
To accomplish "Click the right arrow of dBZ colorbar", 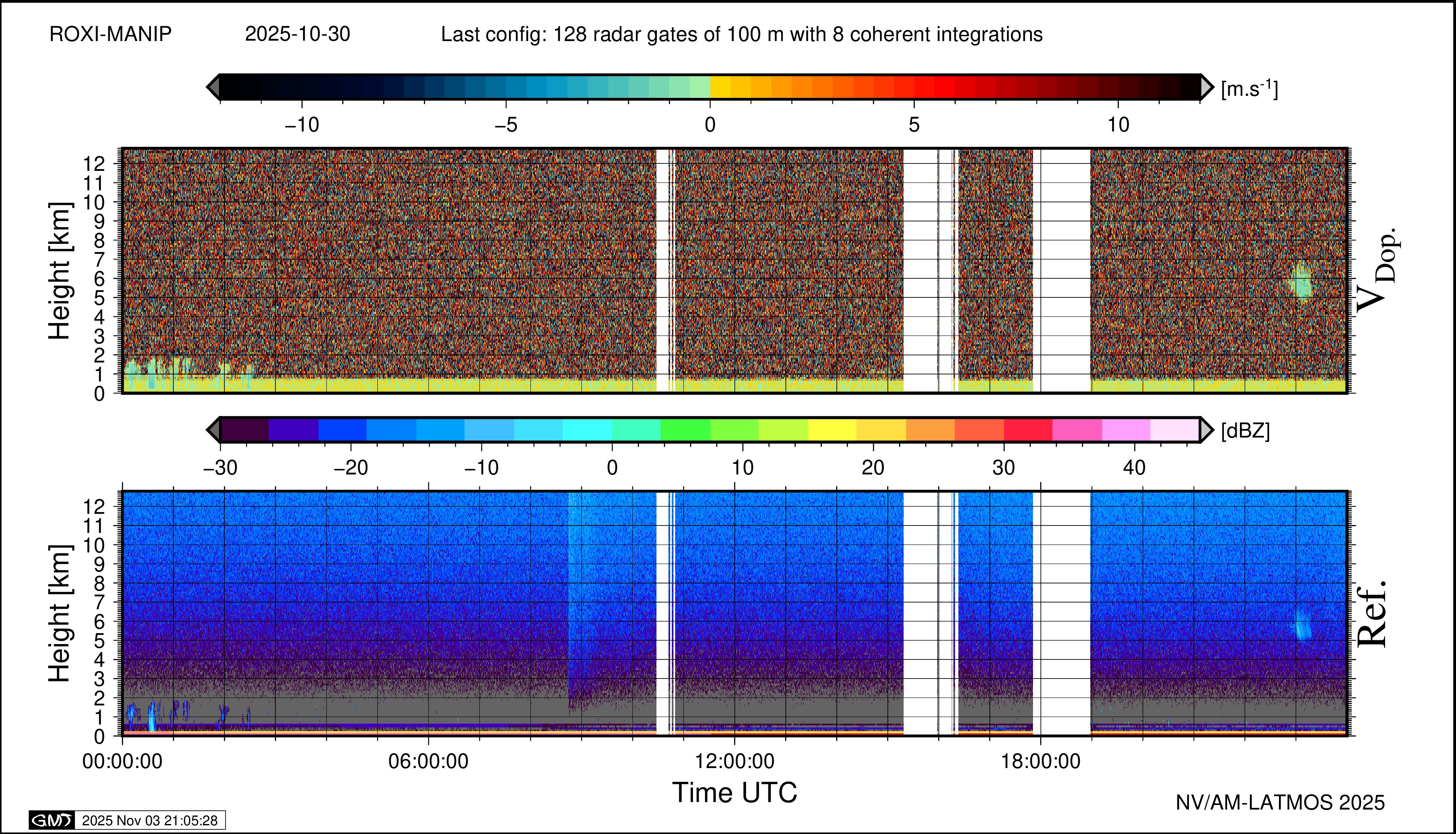I will click(1206, 430).
